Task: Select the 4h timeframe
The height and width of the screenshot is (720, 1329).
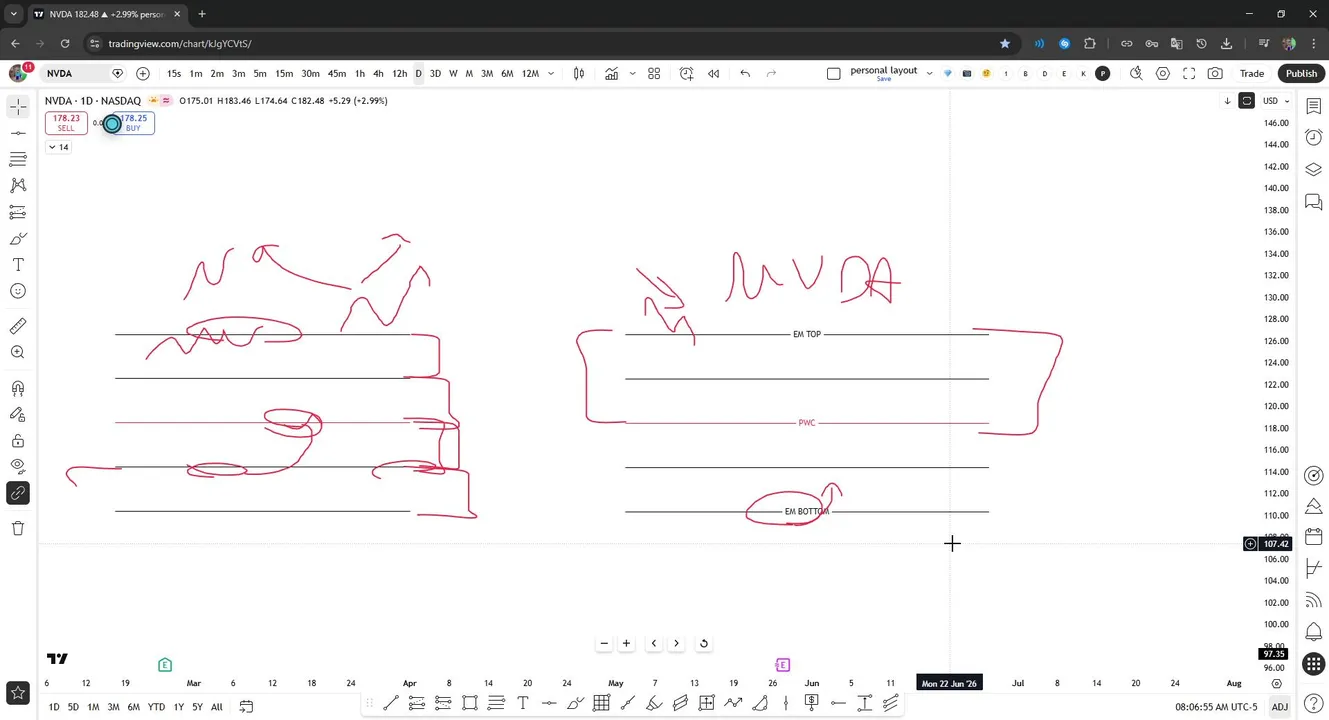Action: (x=378, y=73)
